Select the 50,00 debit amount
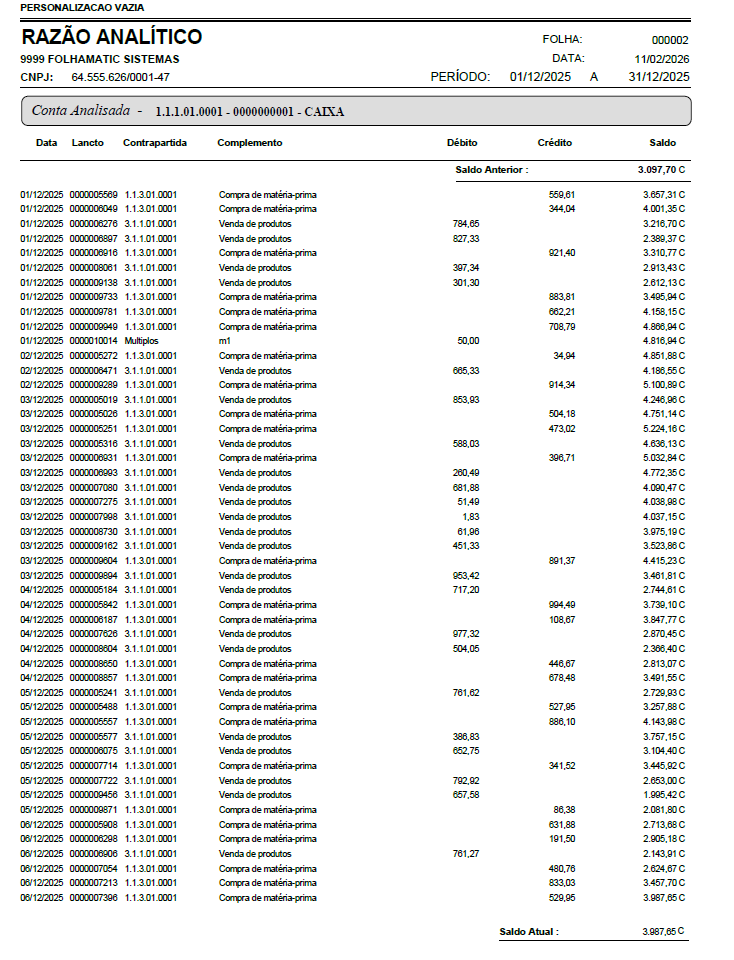The height and width of the screenshot is (960, 734). click(x=468, y=341)
